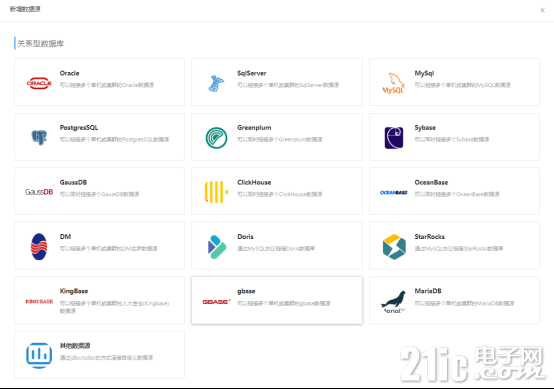Screen dimensions: 554x389
Task: Click the MySql dolphin logo
Action: (394, 83)
